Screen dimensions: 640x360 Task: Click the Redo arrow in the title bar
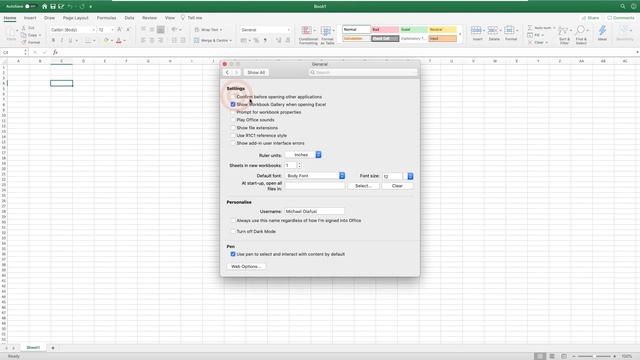pyautogui.click(x=82, y=7)
